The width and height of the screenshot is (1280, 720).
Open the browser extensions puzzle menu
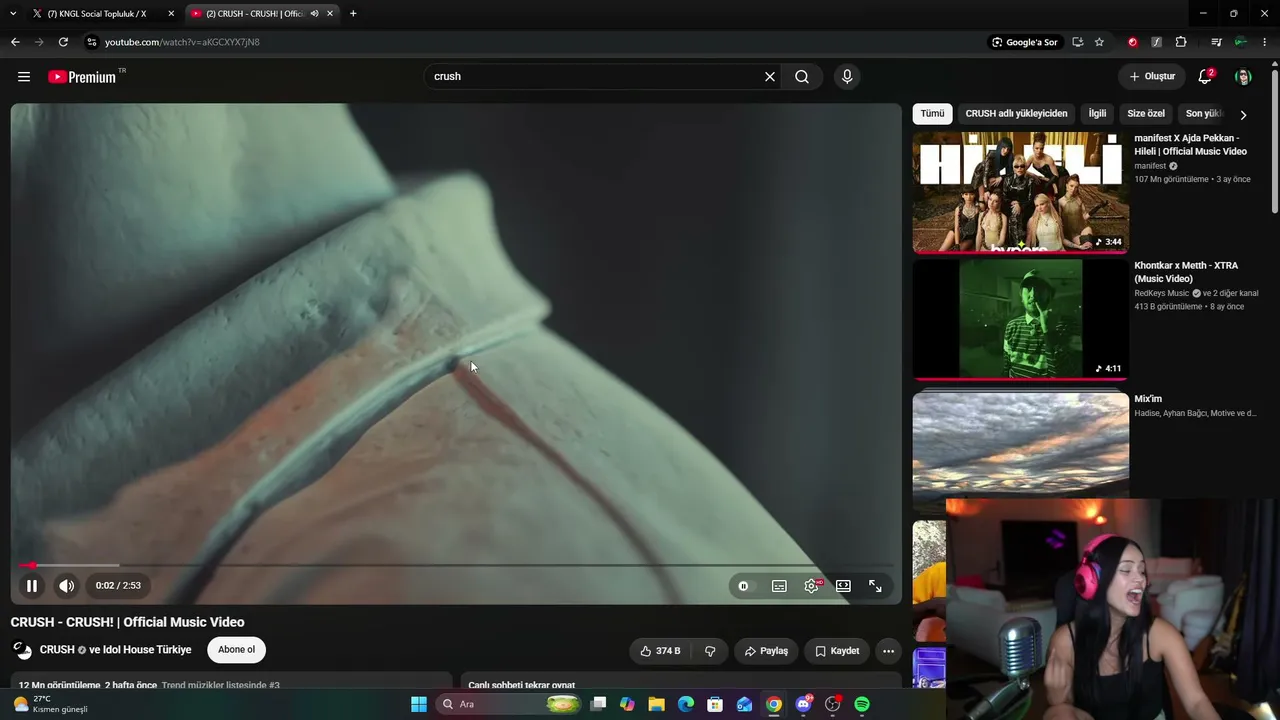pos(1181,42)
